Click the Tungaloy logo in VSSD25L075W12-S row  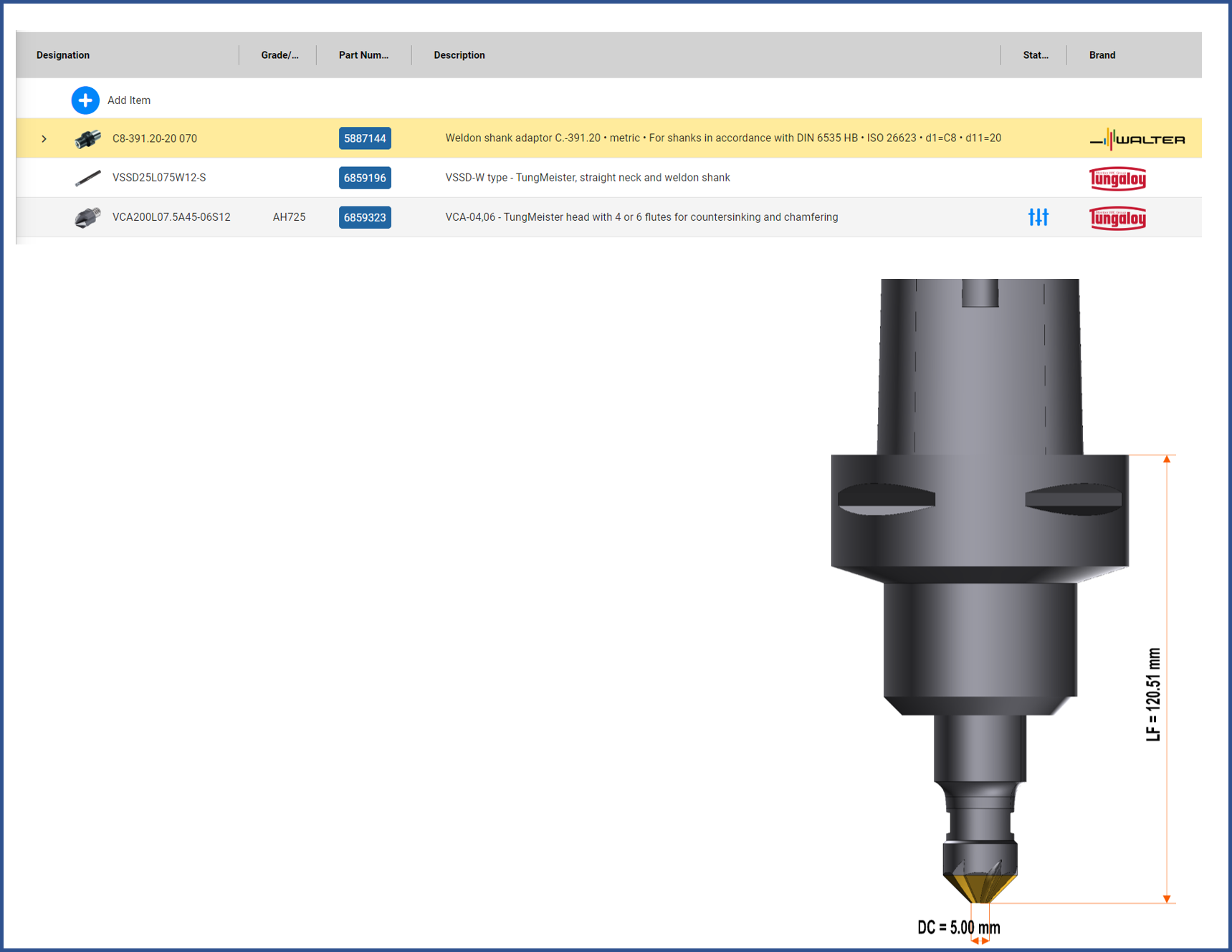click(x=1117, y=178)
